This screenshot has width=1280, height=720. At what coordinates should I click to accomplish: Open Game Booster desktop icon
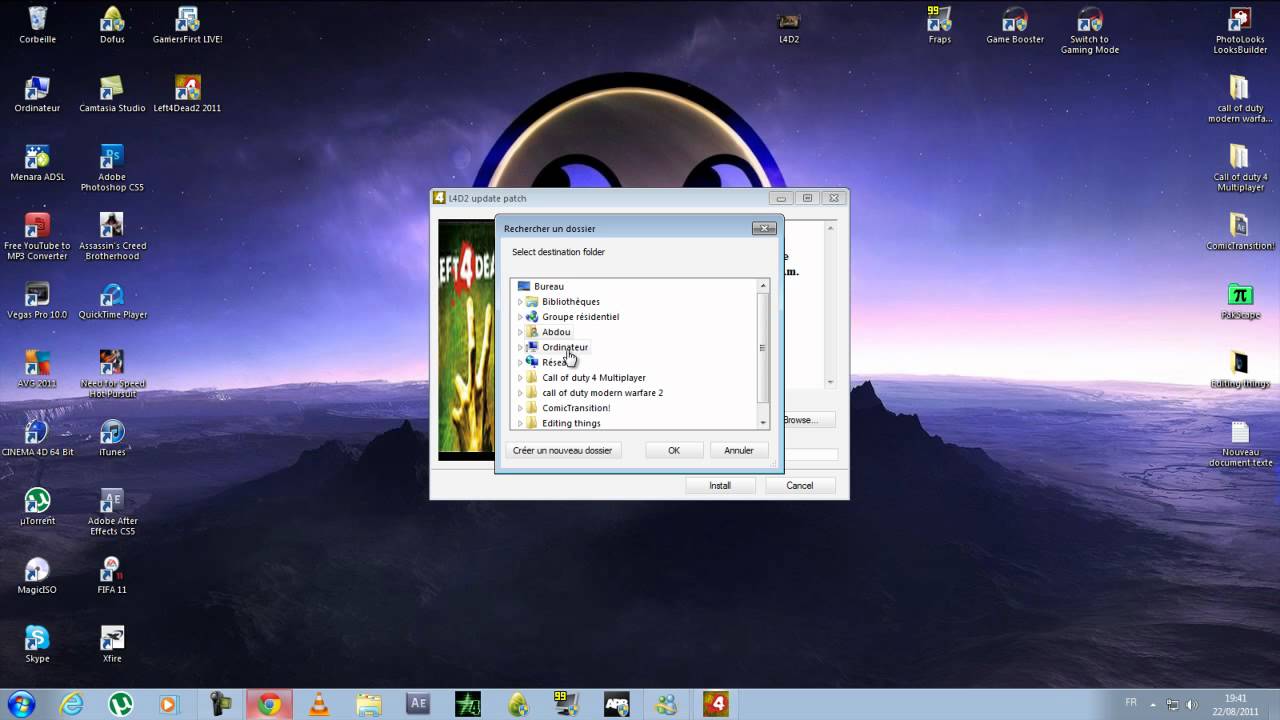point(1014,25)
